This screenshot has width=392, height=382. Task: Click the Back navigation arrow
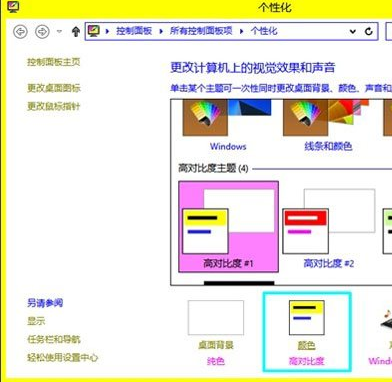coord(20,32)
